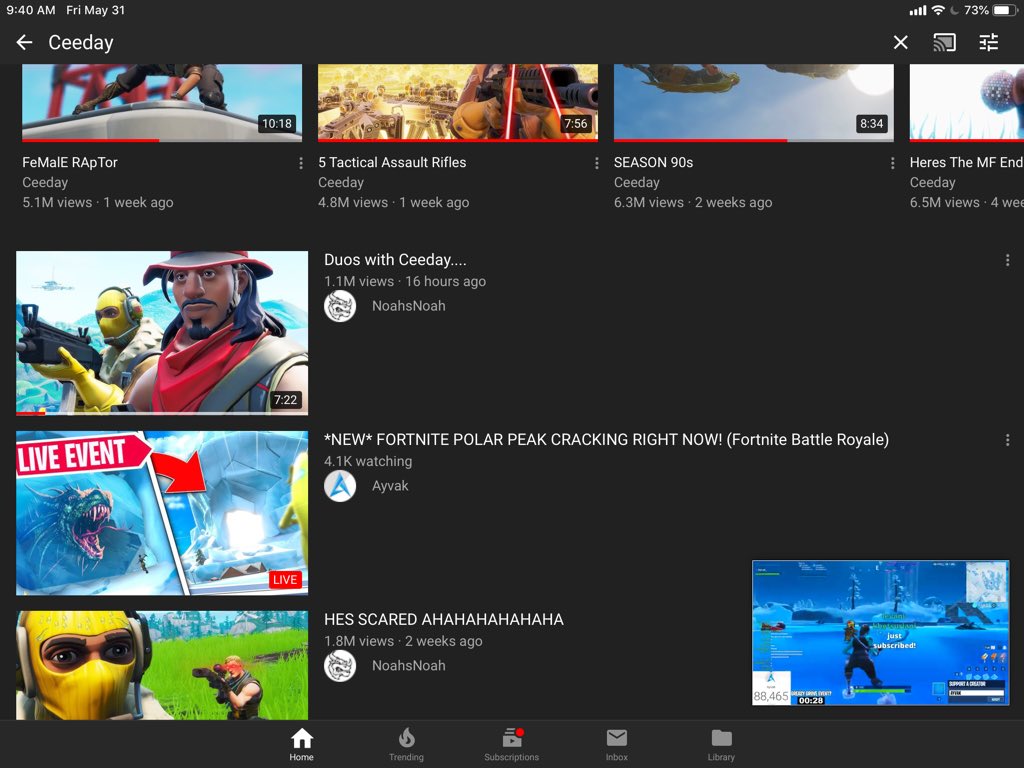Viewport: 1024px width, 768px height.
Task: Open options for FeMalE RApTor video
Action: pos(300,163)
